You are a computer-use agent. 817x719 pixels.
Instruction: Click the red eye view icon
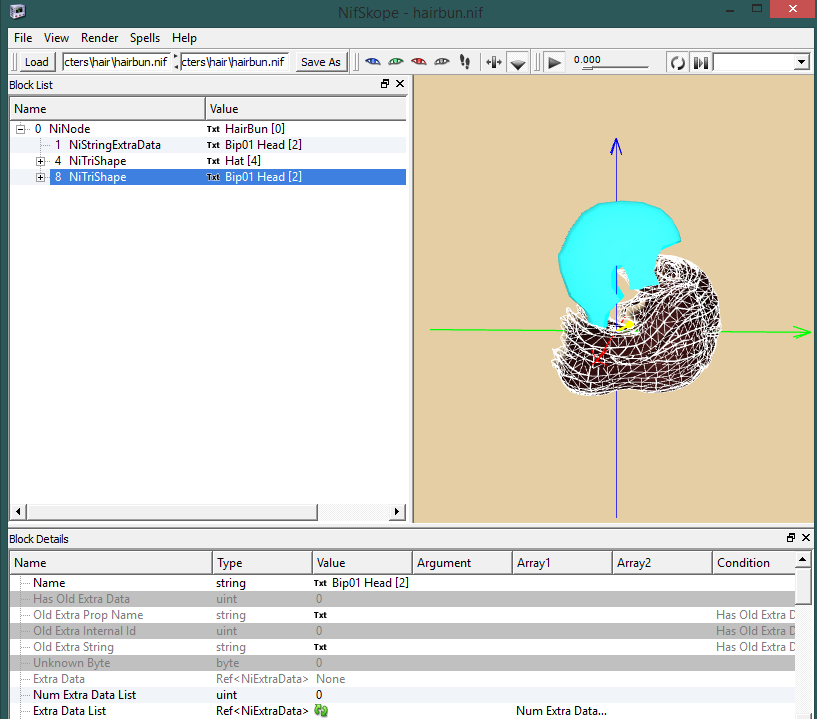tap(419, 61)
